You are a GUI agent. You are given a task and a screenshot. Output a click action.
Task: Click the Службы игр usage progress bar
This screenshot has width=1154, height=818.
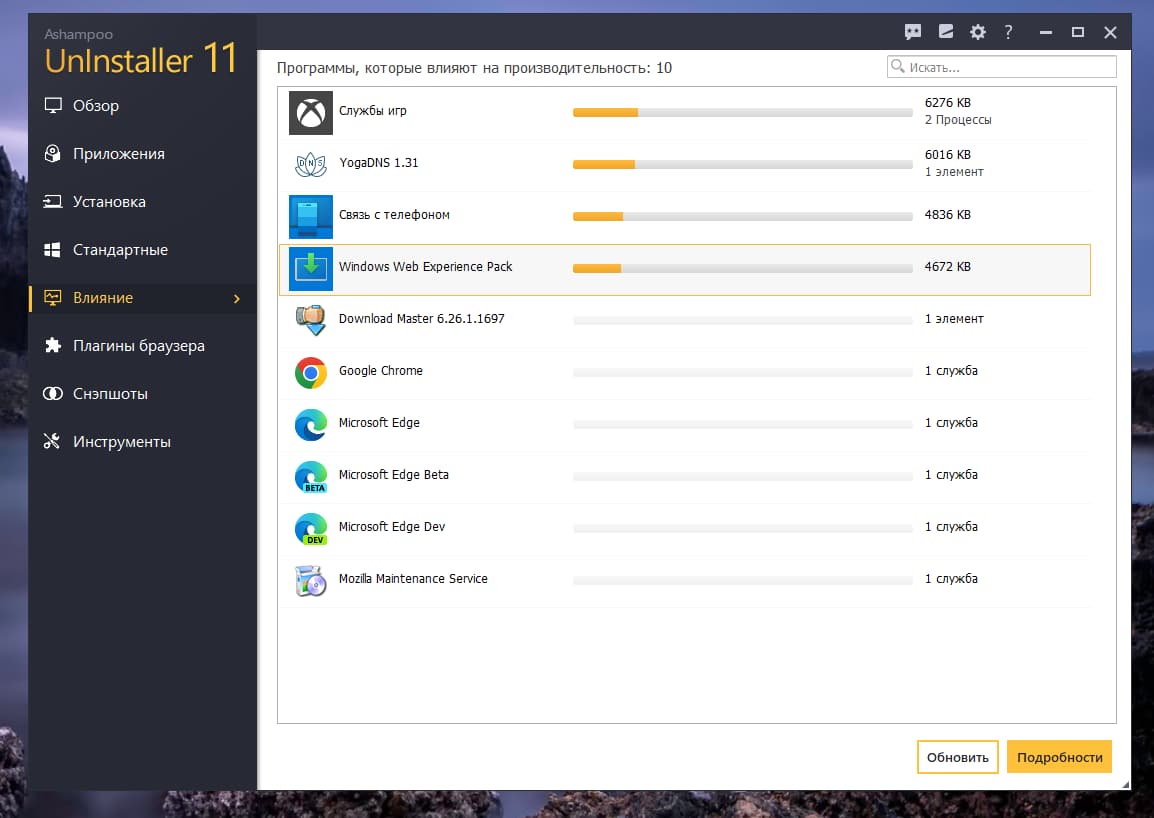[x=742, y=112]
